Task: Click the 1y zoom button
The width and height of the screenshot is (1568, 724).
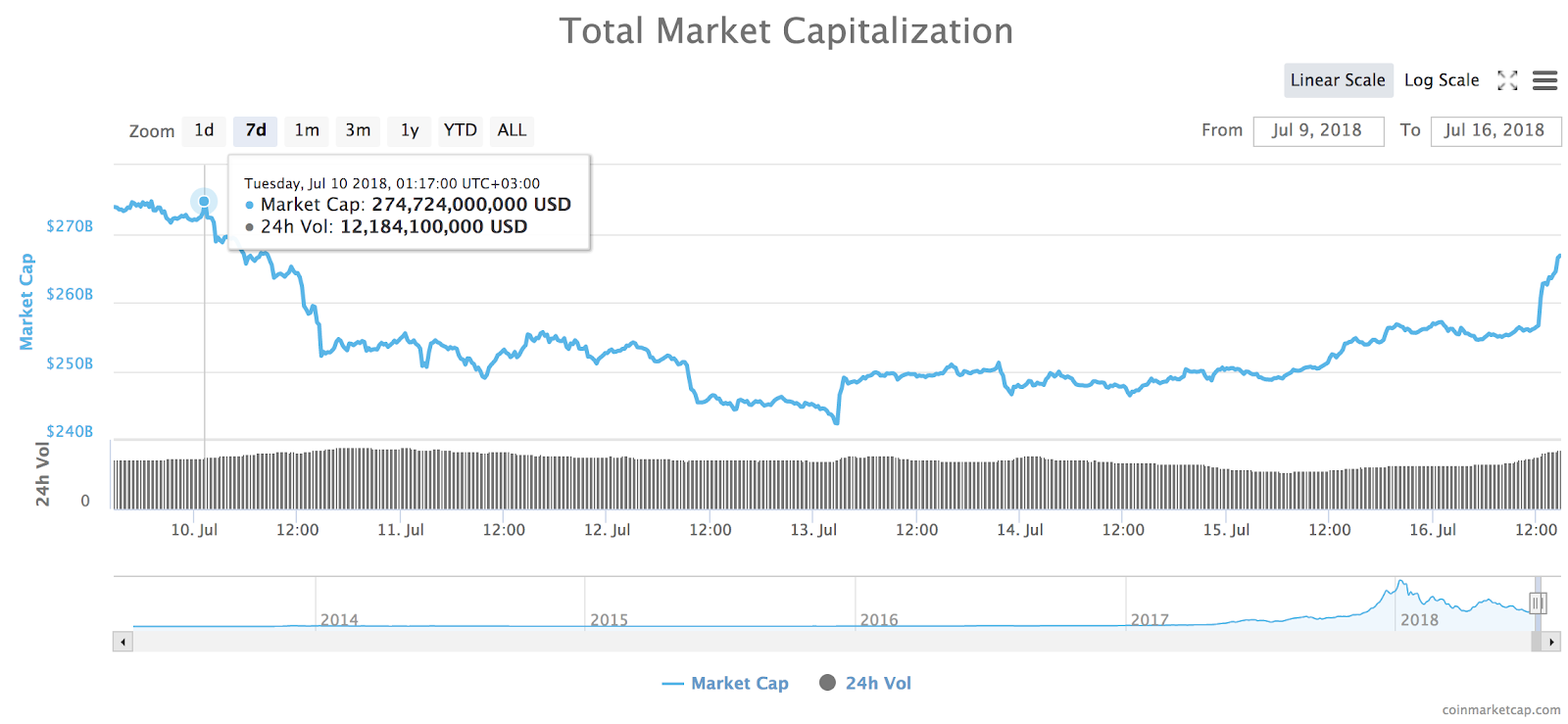Action: pos(409,130)
